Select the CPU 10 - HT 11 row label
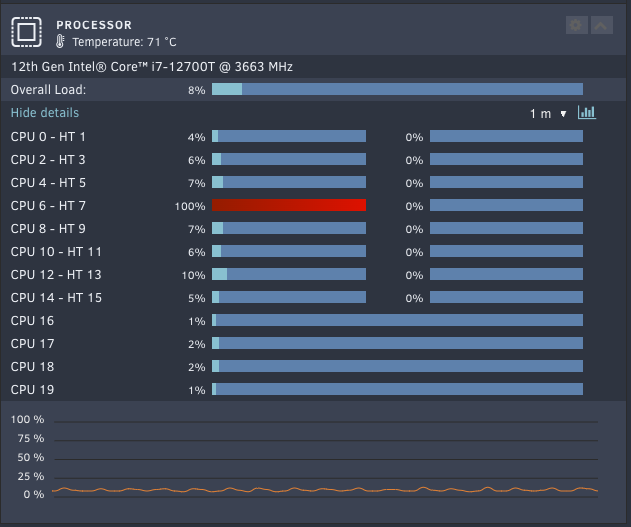The height and width of the screenshot is (527, 631). [56, 251]
